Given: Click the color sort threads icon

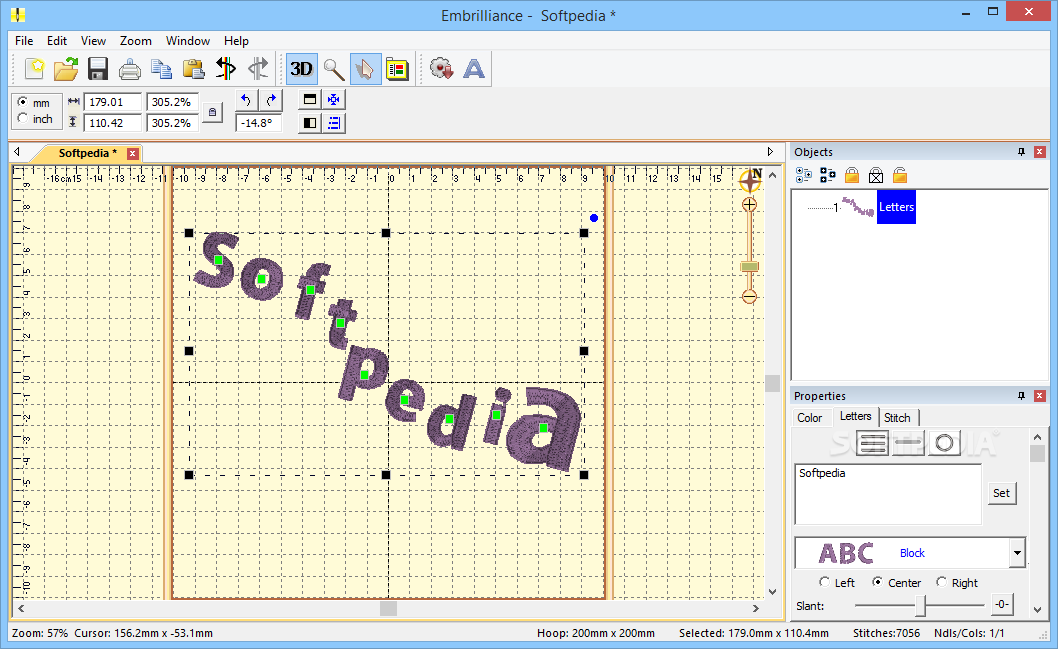Looking at the screenshot, I should pos(226,69).
